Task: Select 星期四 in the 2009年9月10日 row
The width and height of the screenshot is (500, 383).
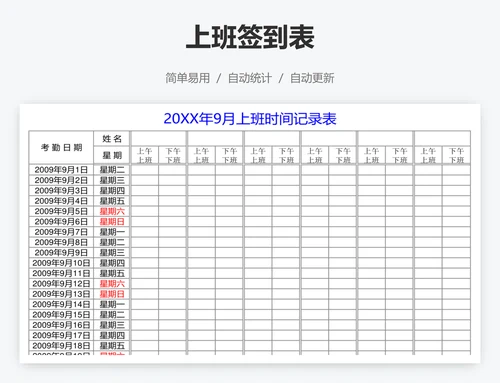Action: pyautogui.click(x=112, y=263)
